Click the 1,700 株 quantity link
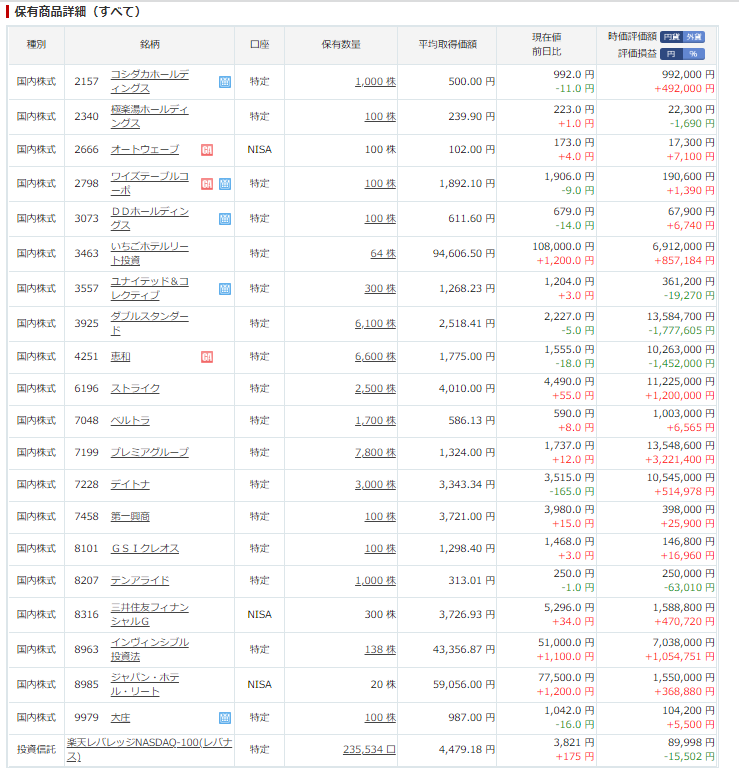 (375, 421)
